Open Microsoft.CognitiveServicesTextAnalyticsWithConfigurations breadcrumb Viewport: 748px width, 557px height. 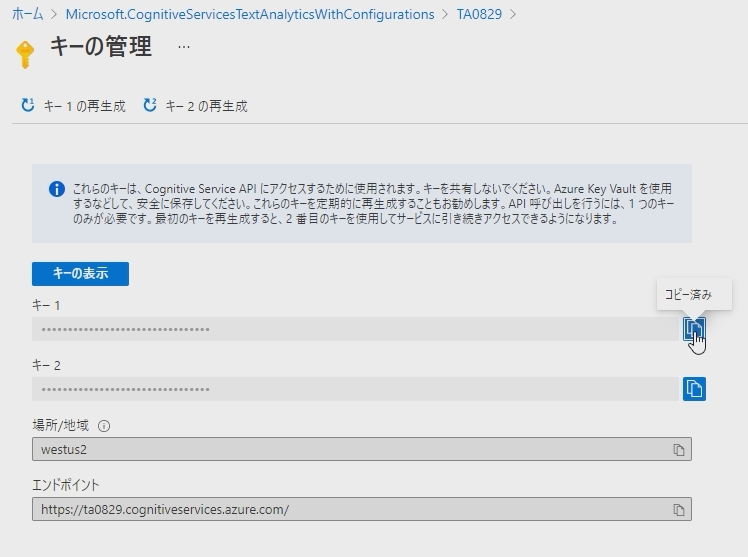click(x=250, y=14)
